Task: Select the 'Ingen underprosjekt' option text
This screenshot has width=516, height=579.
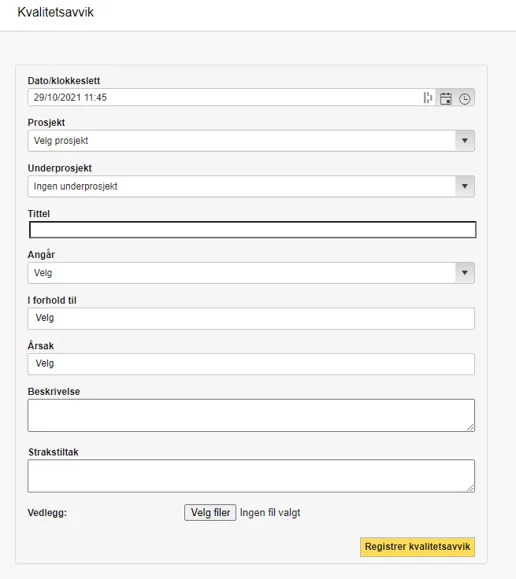Action: [75, 186]
